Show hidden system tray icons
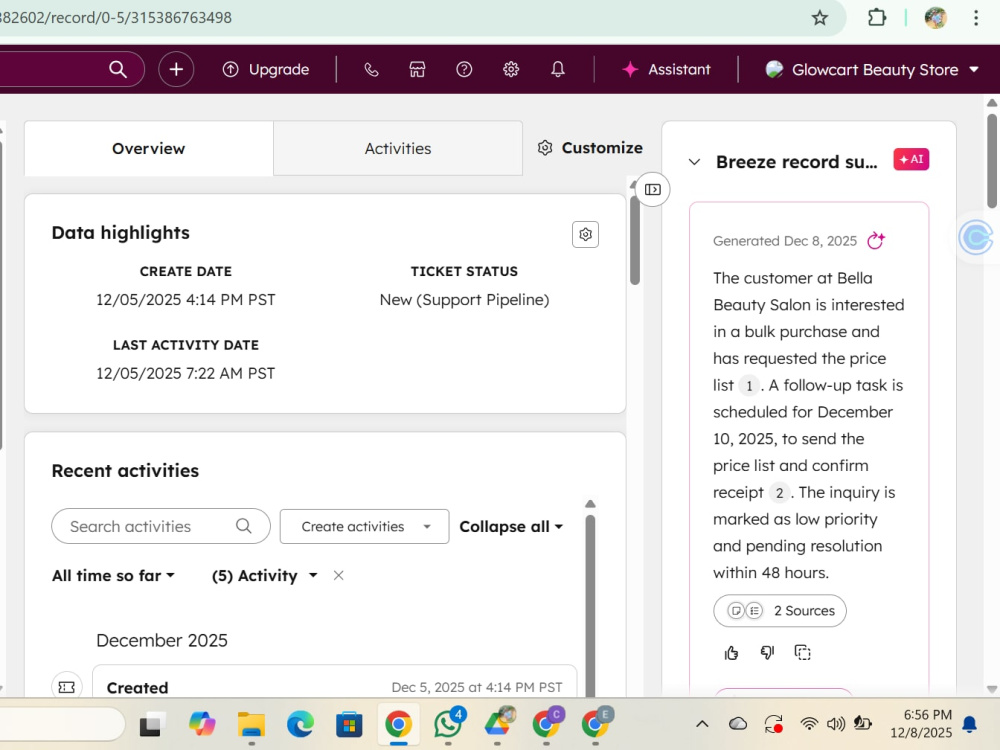Screen dimensions: 1000x750 point(702,723)
